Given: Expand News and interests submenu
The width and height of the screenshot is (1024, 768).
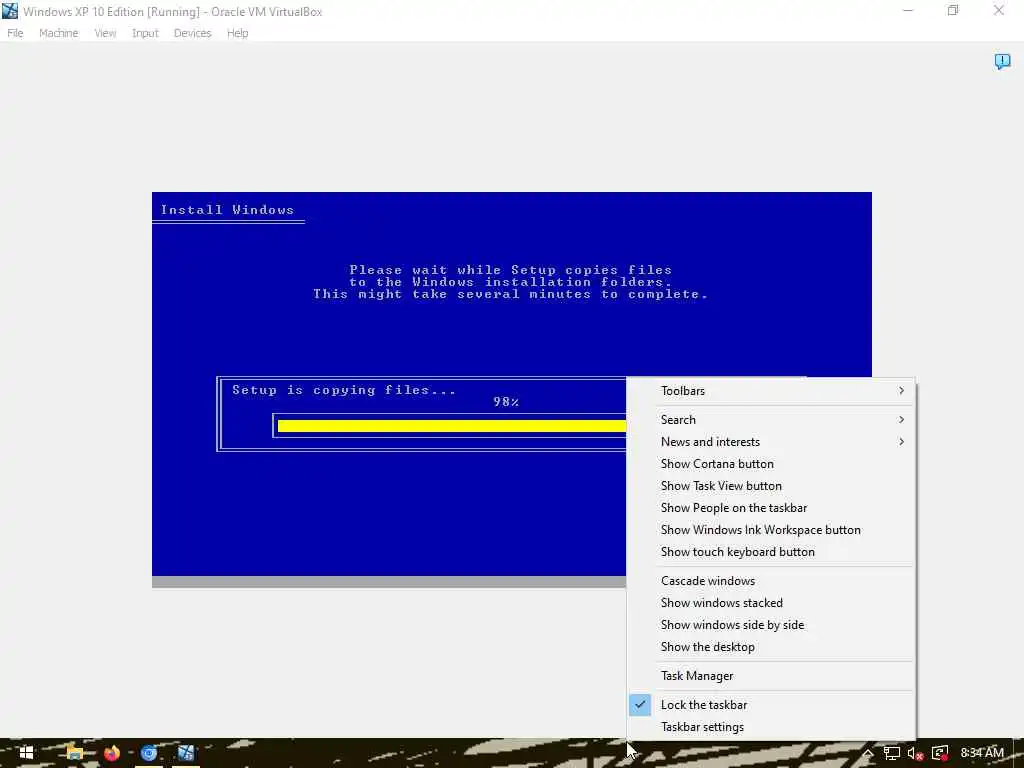Looking at the screenshot, I should pyautogui.click(x=771, y=441).
